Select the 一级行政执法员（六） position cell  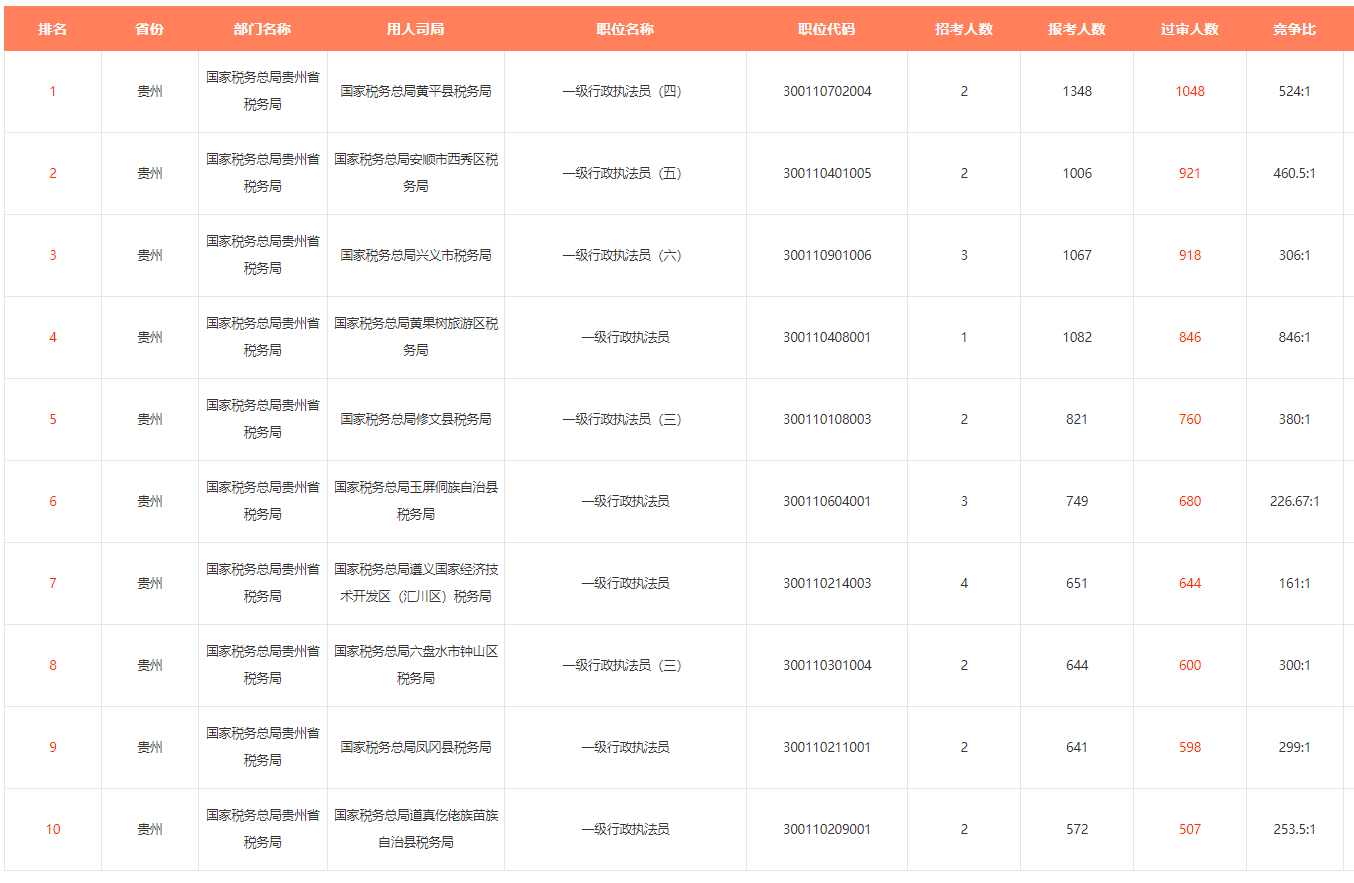[625, 255]
